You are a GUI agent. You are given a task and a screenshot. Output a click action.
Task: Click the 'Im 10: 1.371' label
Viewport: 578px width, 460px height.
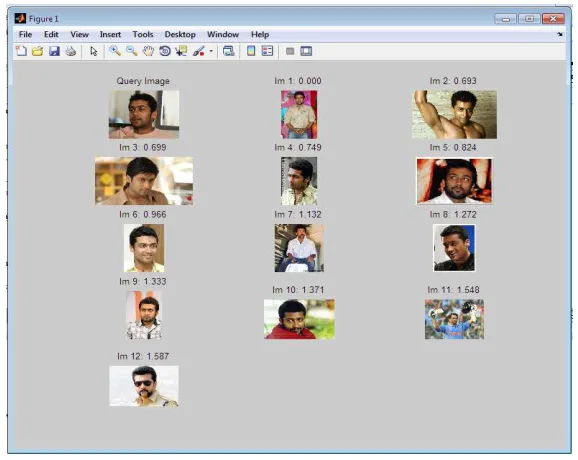pyautogui.click(x=298, y=290)
